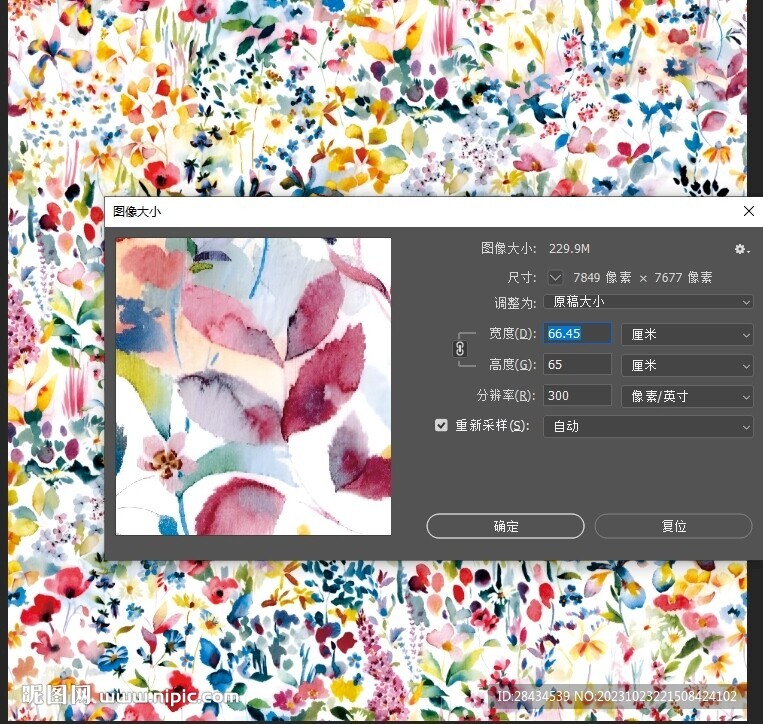
Task: Open the width unit 厘米 dropdown
Action: click(x=686, y=335)
